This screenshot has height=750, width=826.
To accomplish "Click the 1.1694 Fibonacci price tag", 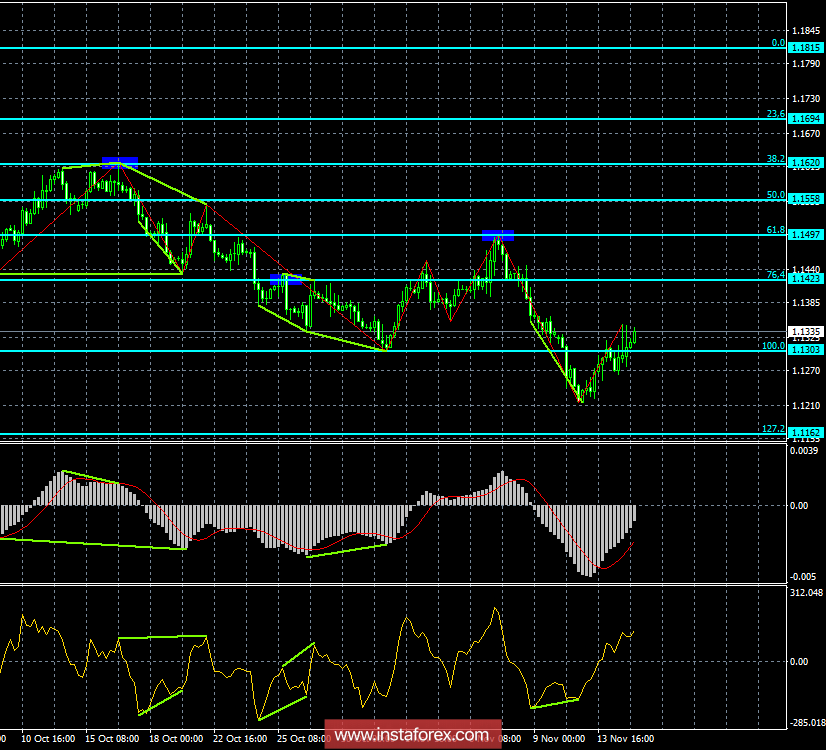I will tap(807, 119).
